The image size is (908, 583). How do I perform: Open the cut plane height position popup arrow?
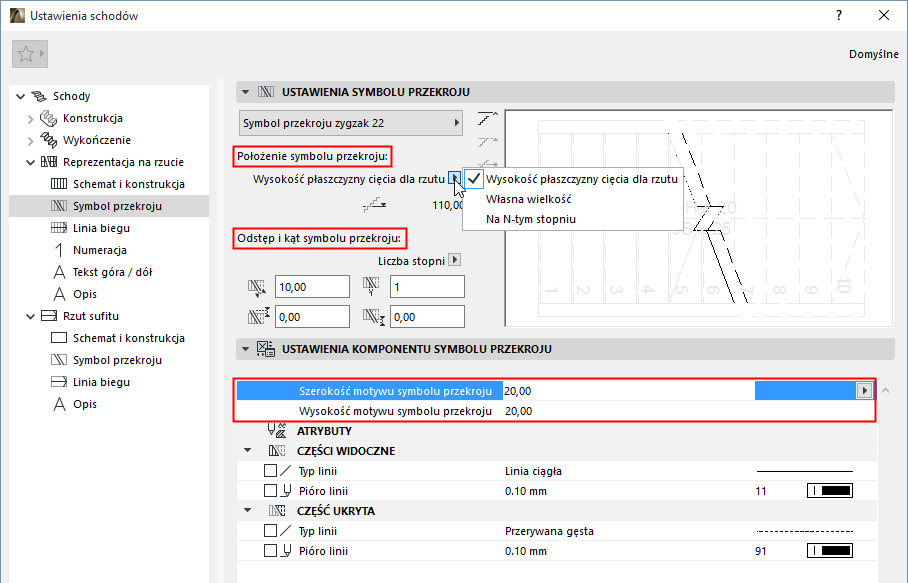[x=455, y=178]
